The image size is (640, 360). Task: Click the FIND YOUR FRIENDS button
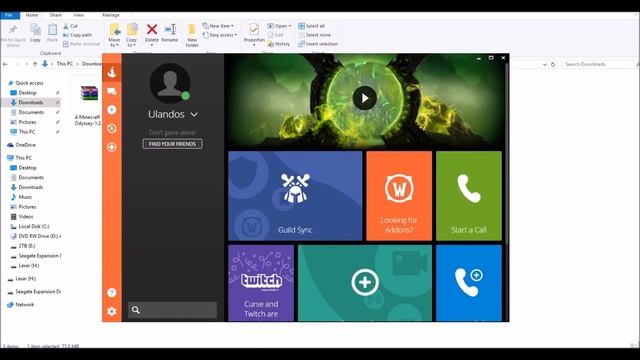coord(172,144)
